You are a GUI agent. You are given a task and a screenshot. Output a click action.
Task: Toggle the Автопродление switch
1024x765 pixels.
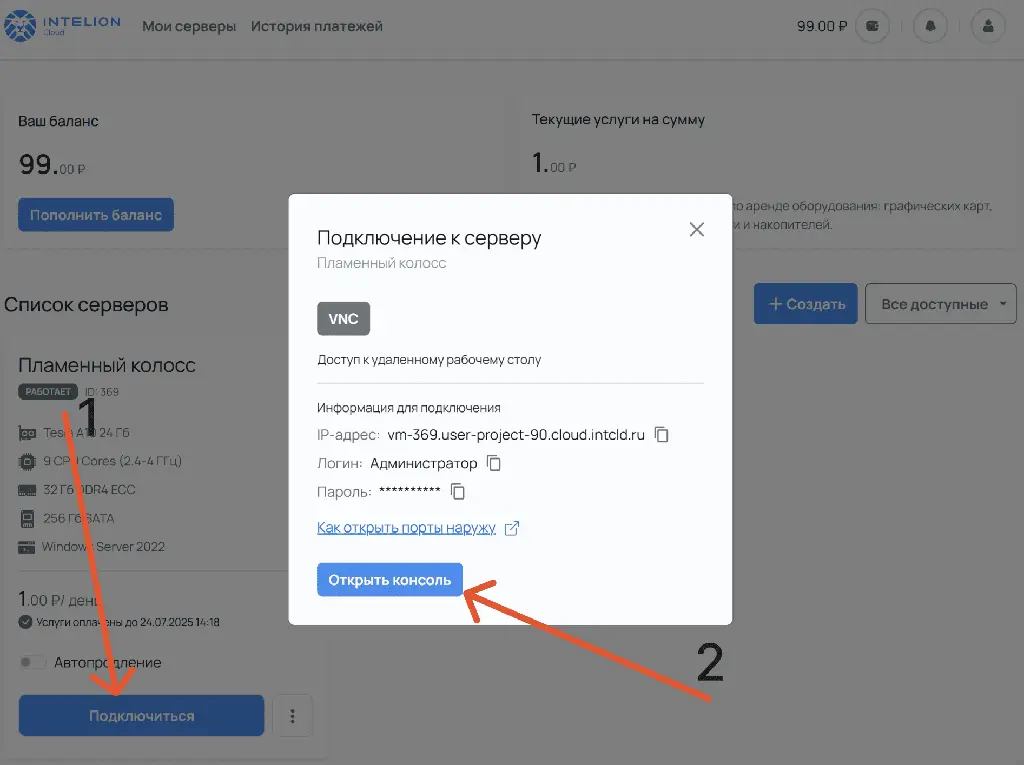click(x=33, y=662)
